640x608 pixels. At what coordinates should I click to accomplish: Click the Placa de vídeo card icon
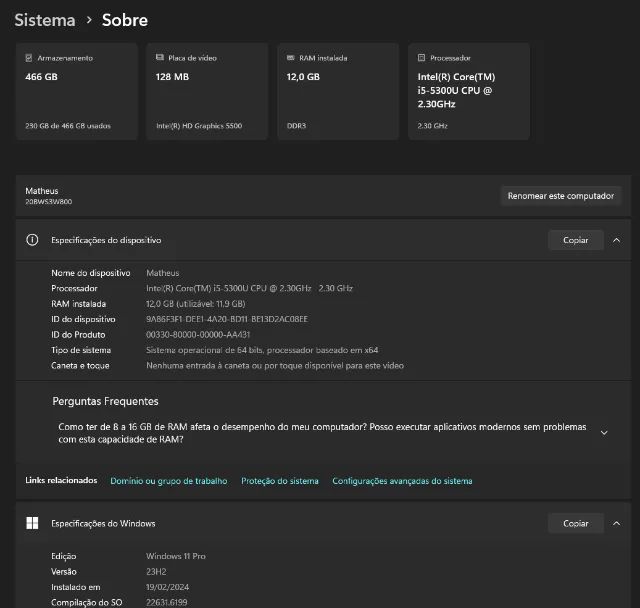158,58
